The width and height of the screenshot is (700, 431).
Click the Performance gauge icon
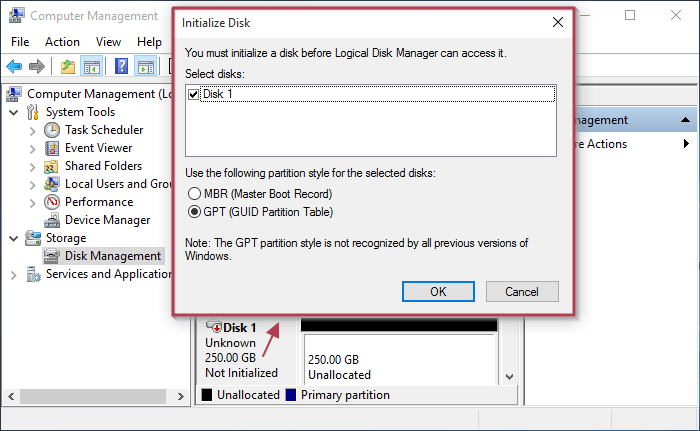(x=53, y=202)
